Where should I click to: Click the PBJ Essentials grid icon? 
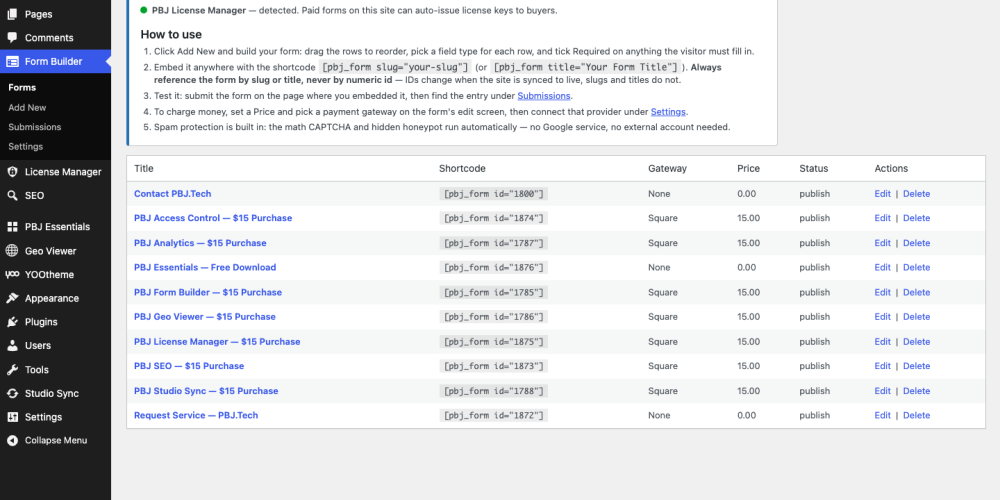pyautogui.click(x=12, y=227)
